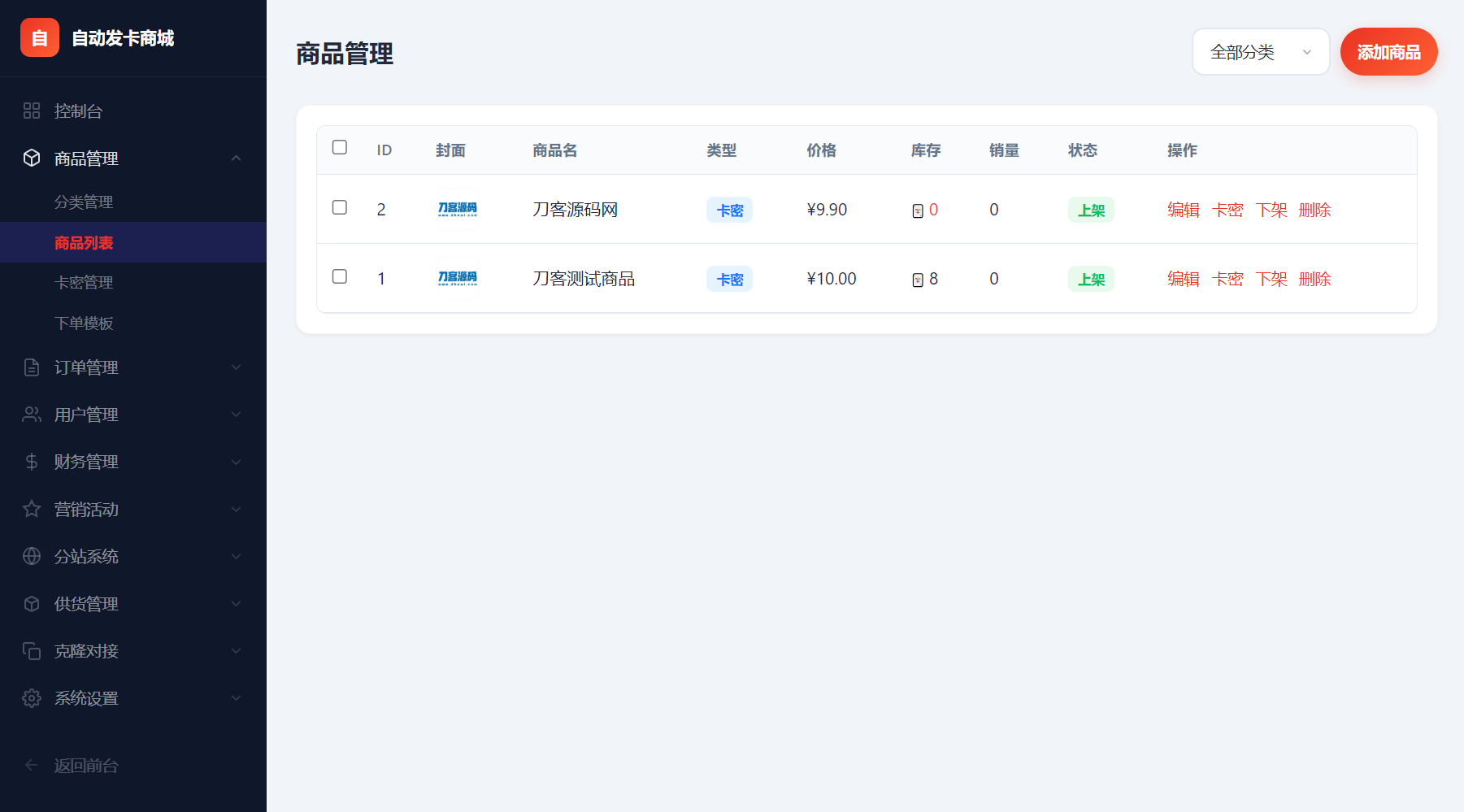1464x812 pixels.
Task: Click the 系统设置 gear icon
Action: [x=32, y=698]
